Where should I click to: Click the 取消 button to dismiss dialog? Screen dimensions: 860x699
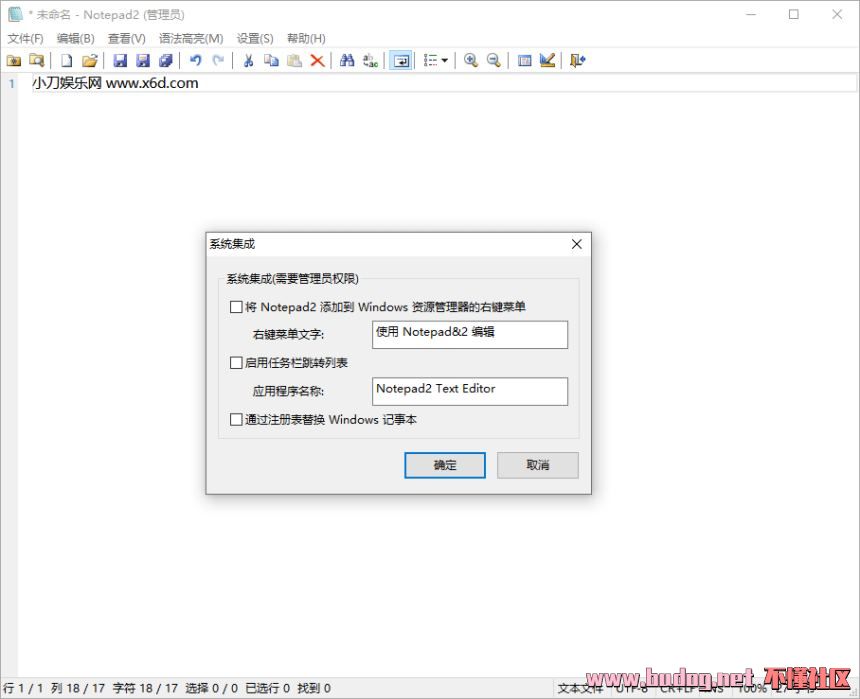point(537,465)
